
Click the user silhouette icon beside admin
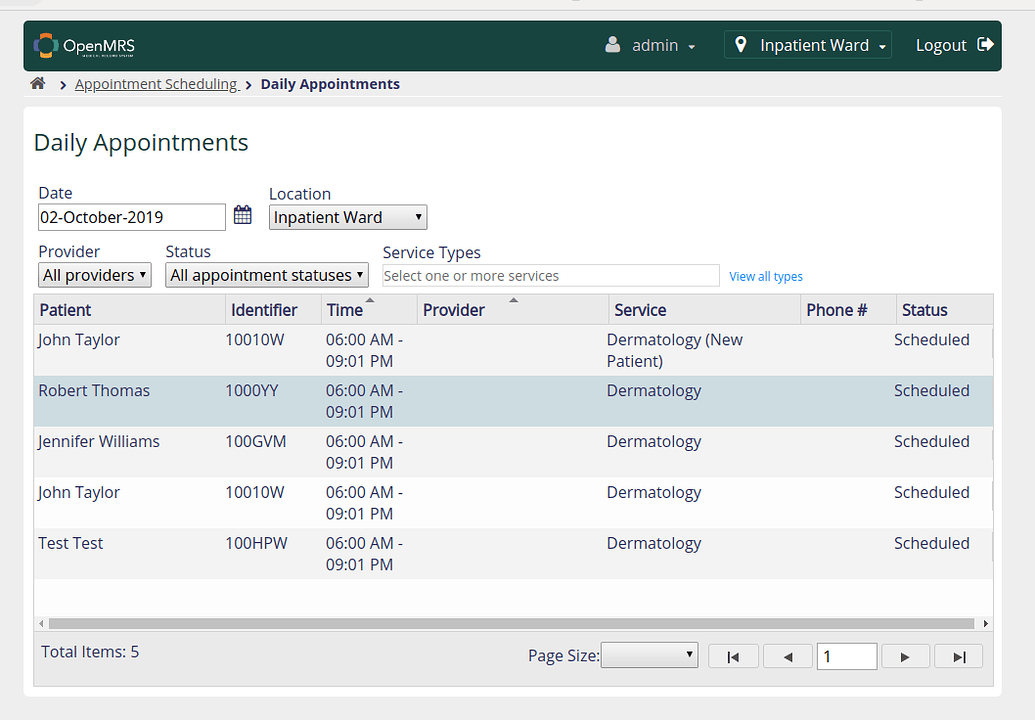click(612, 44)
